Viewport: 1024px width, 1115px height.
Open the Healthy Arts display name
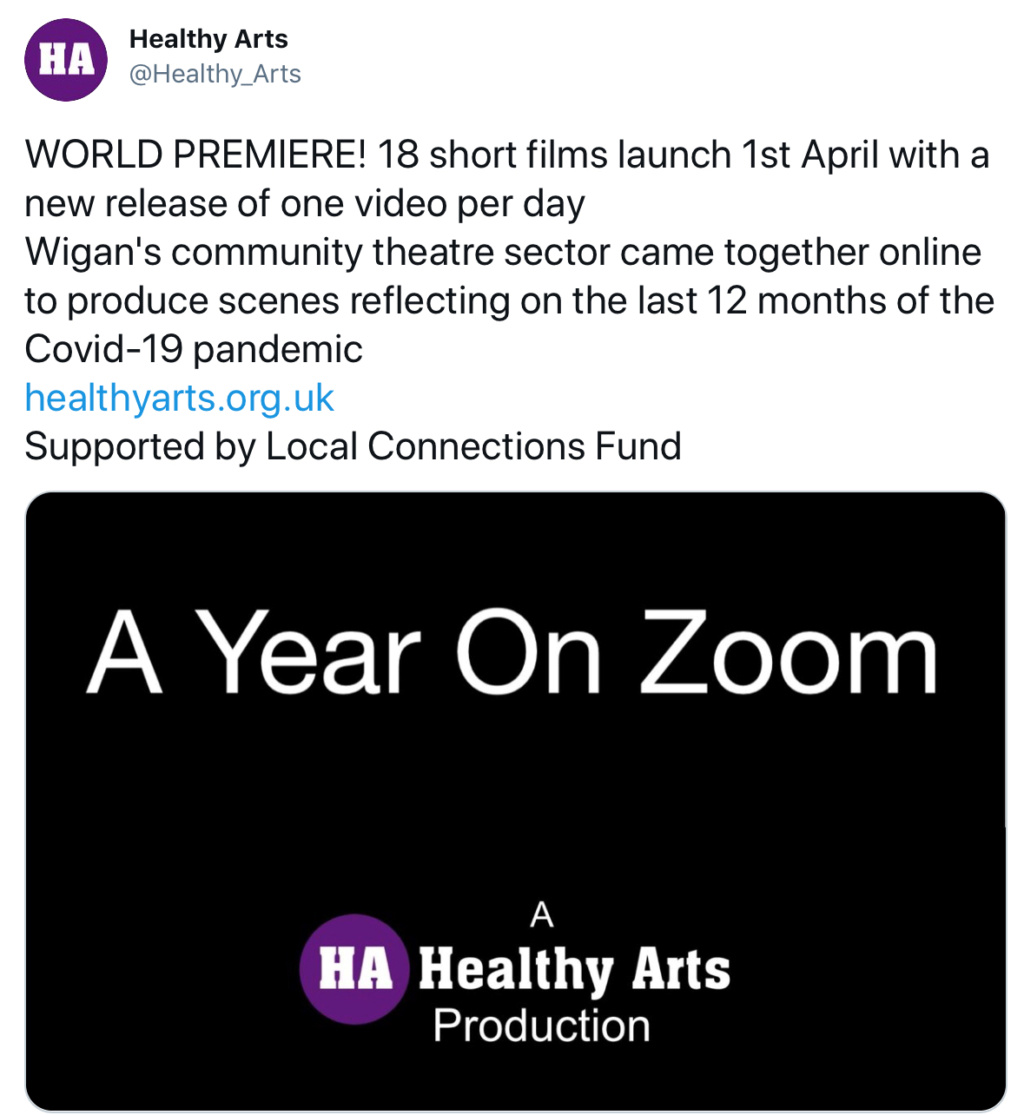click(x=208, y=39)
